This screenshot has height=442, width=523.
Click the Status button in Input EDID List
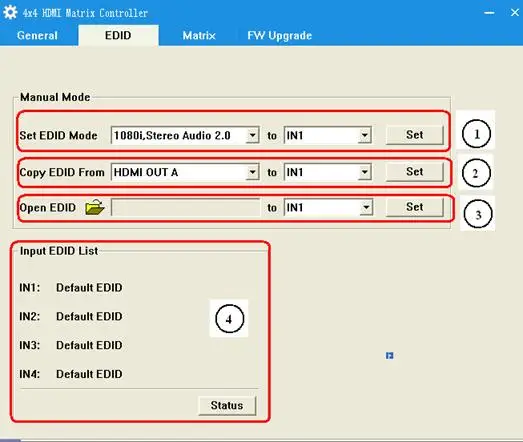coord(227,406)
